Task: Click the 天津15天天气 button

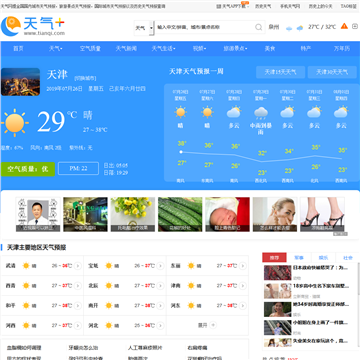Action: point(280,72)
